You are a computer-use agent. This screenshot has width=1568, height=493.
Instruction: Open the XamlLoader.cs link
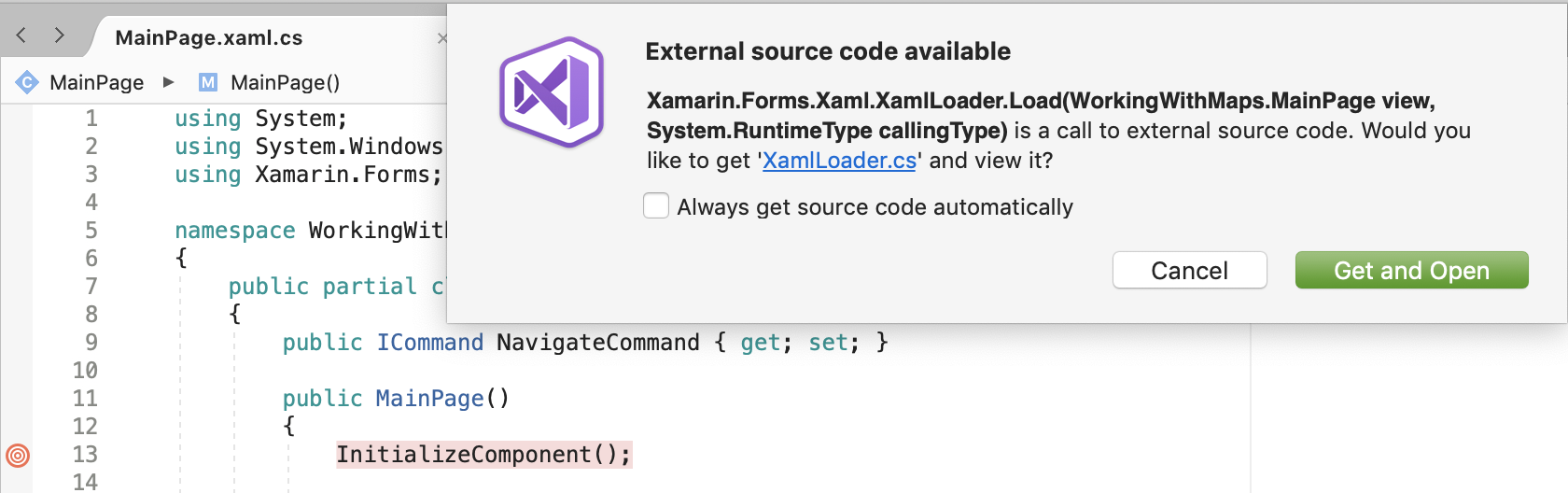839,161
